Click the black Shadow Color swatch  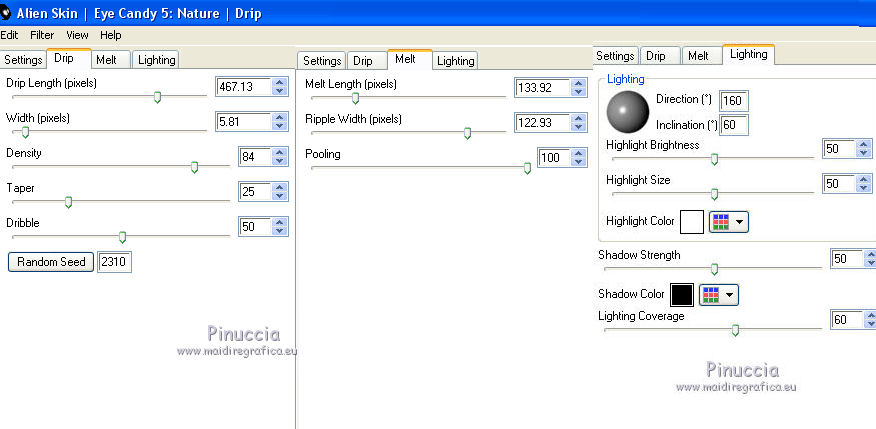click(x=682, y=295)
